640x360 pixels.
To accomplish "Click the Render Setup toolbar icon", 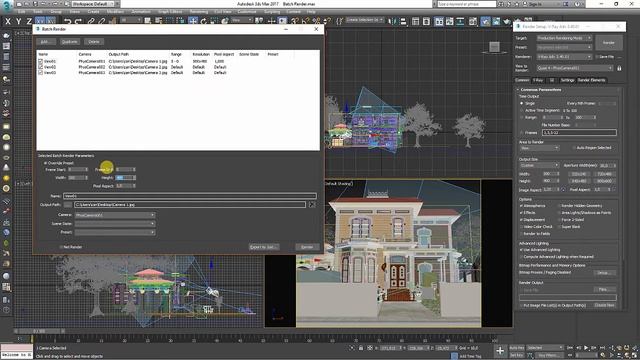I will click(485, 21).
